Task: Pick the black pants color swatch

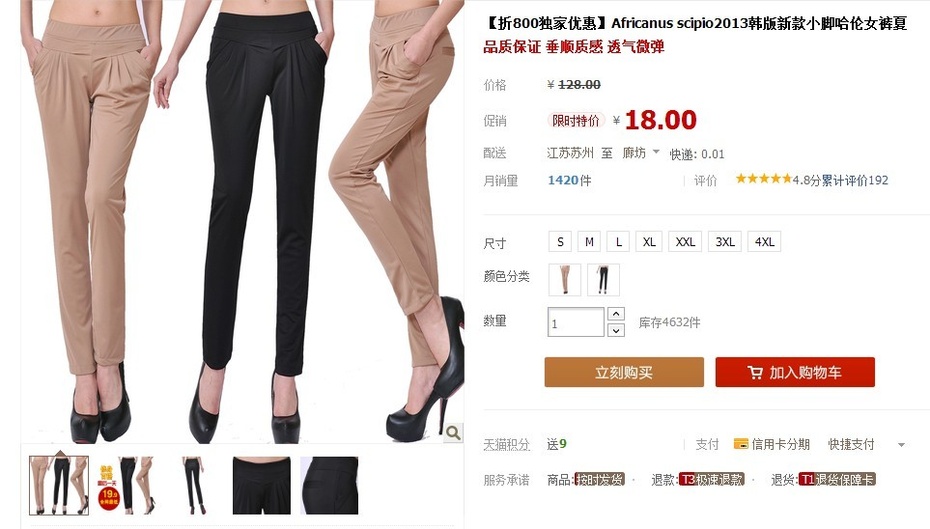Action: tap(603, 279)
